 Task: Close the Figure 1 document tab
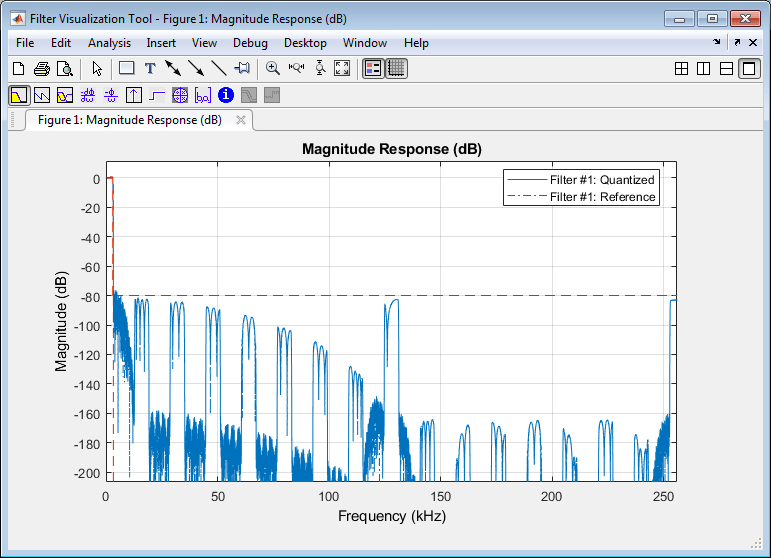click(241, 120)
